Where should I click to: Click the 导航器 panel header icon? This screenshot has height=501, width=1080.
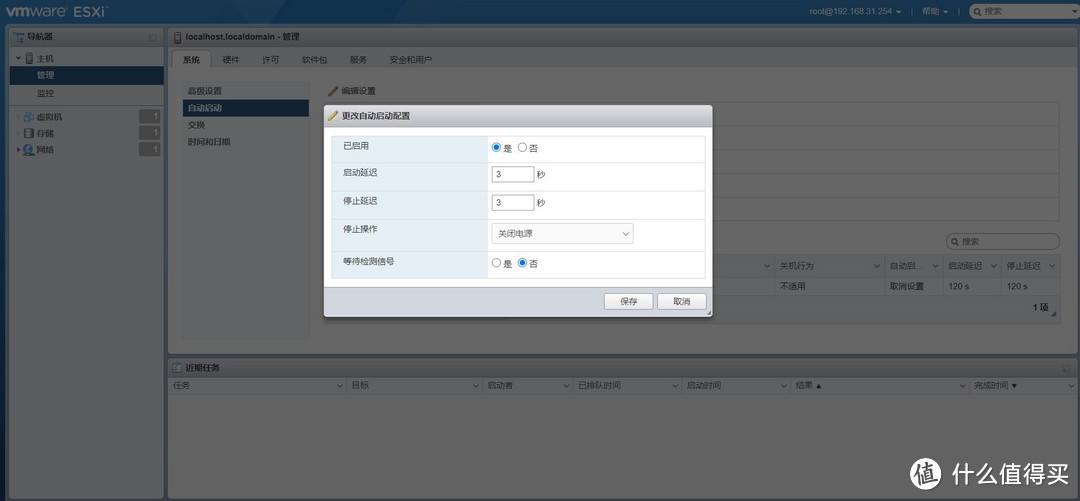(19, 37)
